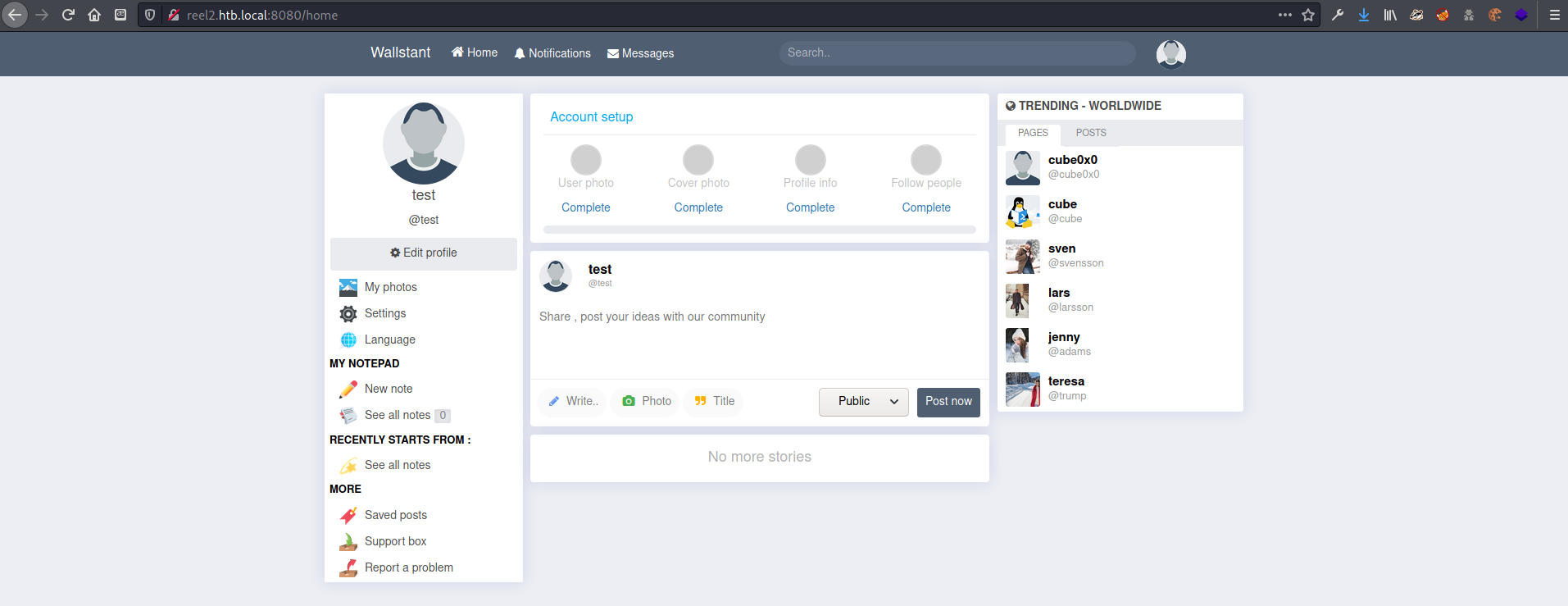1568x606 pixels.
Task: Click the Language globe icon
Action: [x=348, y=339]
